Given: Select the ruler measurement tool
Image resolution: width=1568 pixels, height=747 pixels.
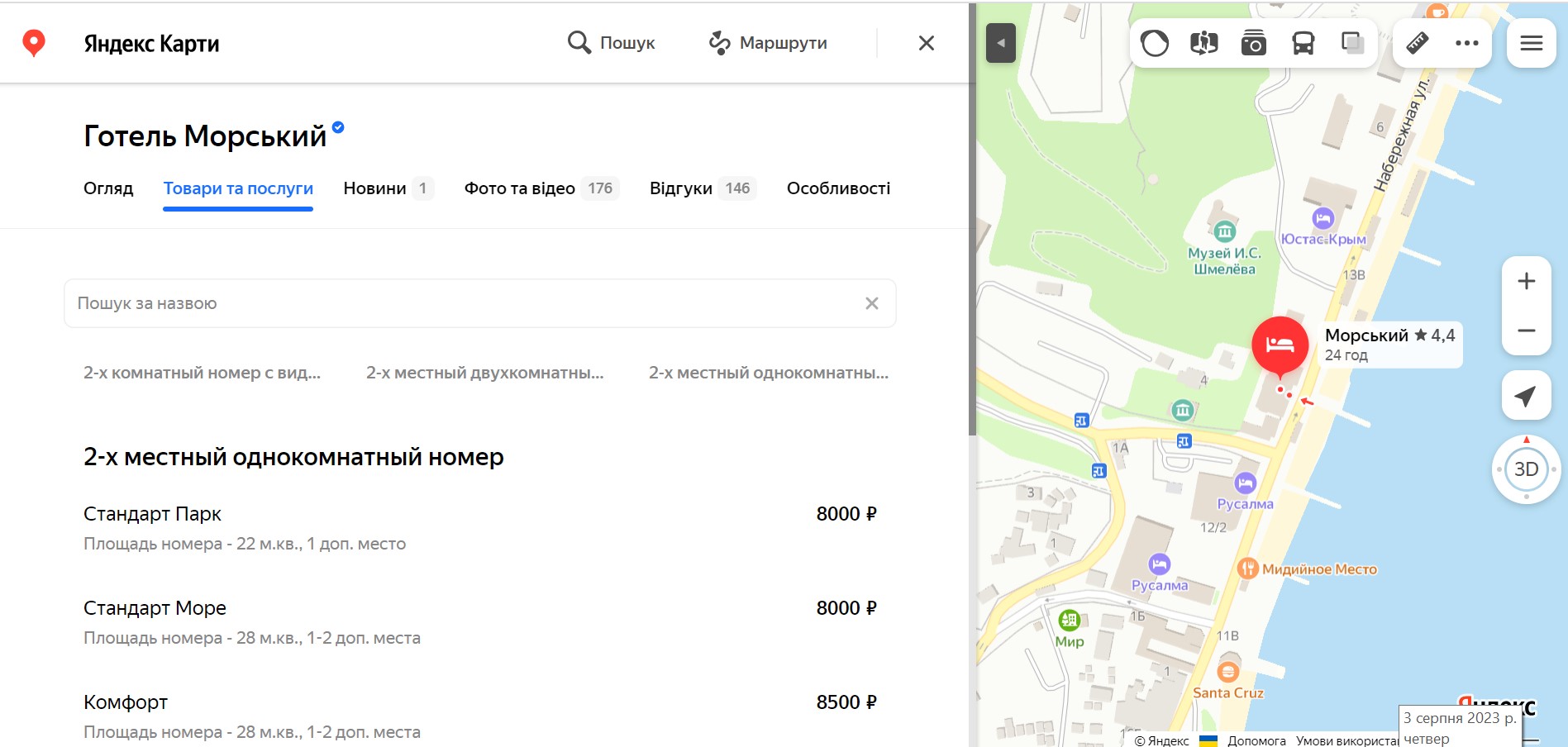Looking at the screenshot, I should click(x=1418, y=43).
